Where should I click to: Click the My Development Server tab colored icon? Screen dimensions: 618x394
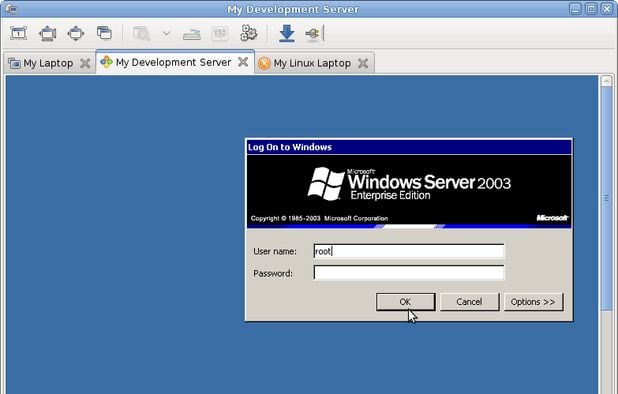[106, 62]
